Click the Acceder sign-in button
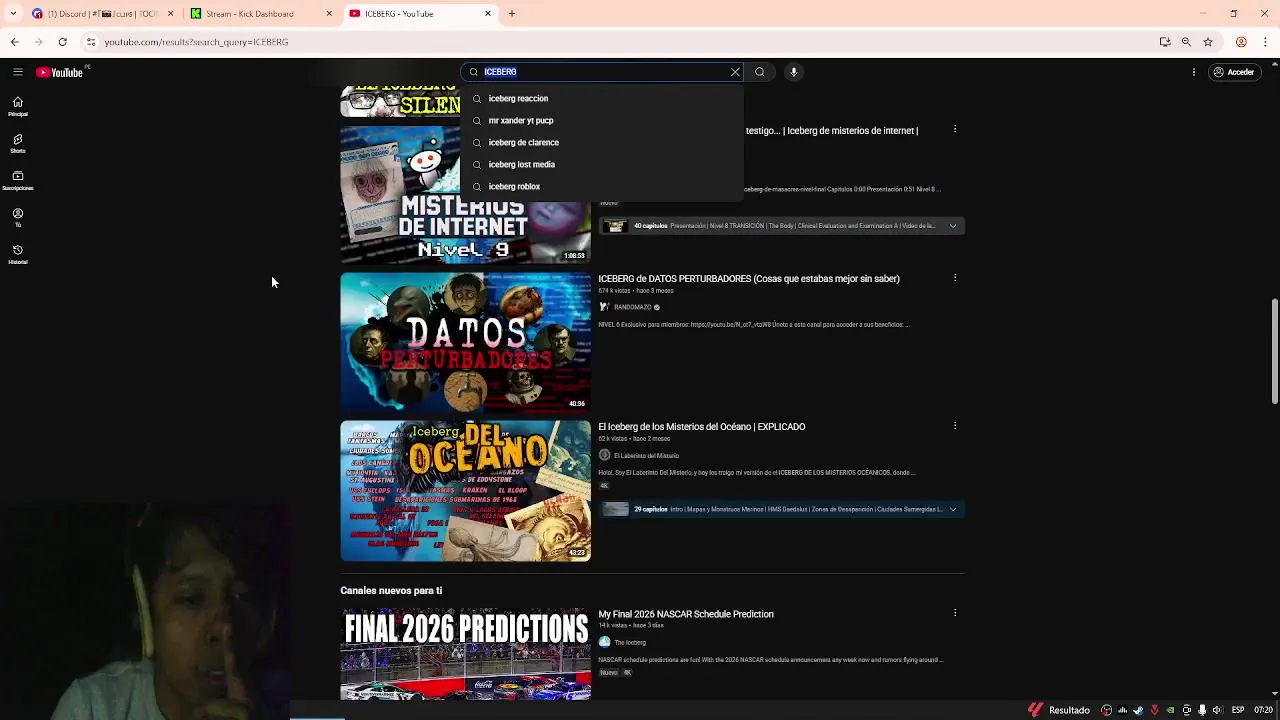 tap(1233, 72)
